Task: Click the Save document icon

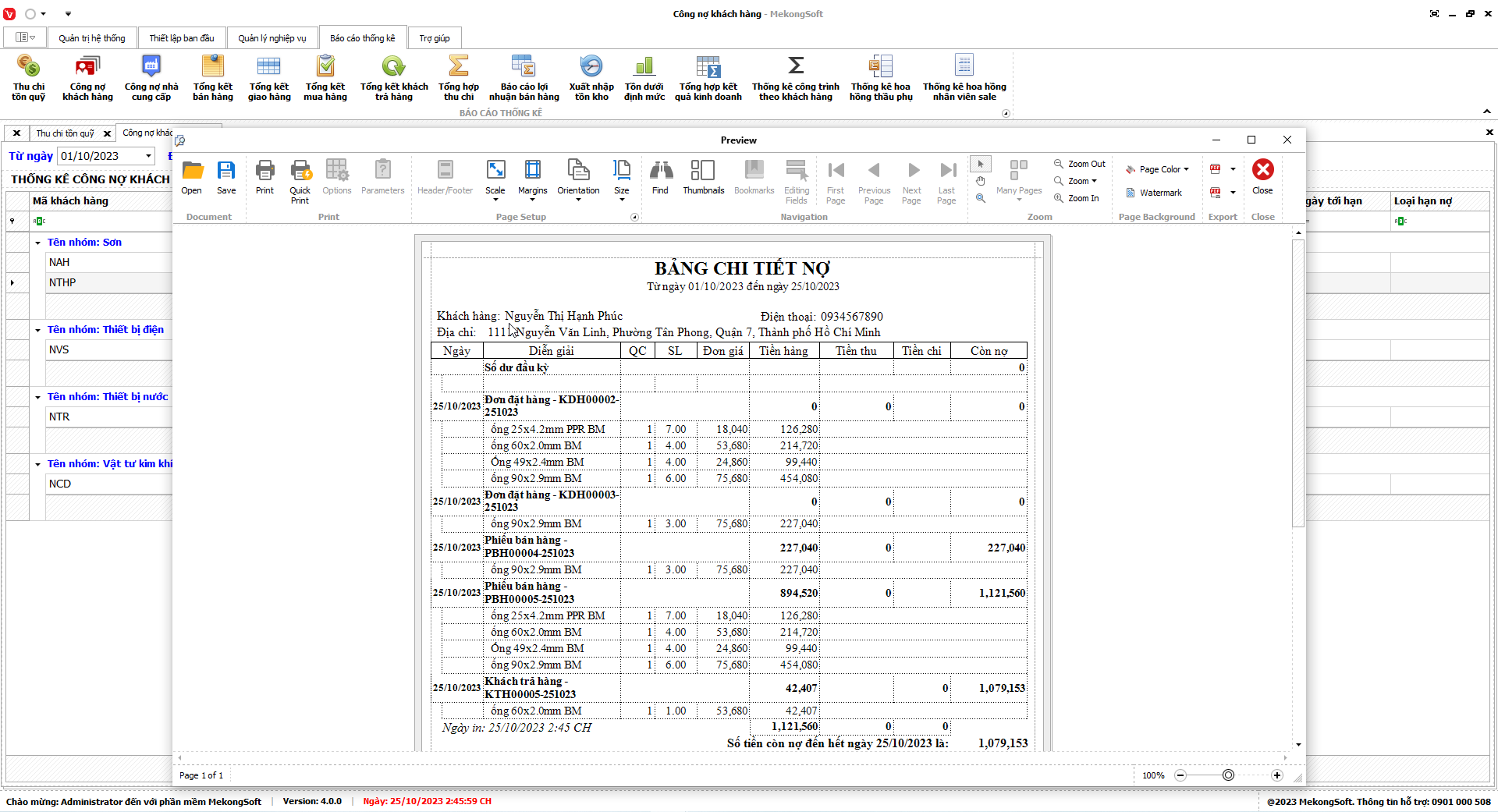Action: point(226,177)
